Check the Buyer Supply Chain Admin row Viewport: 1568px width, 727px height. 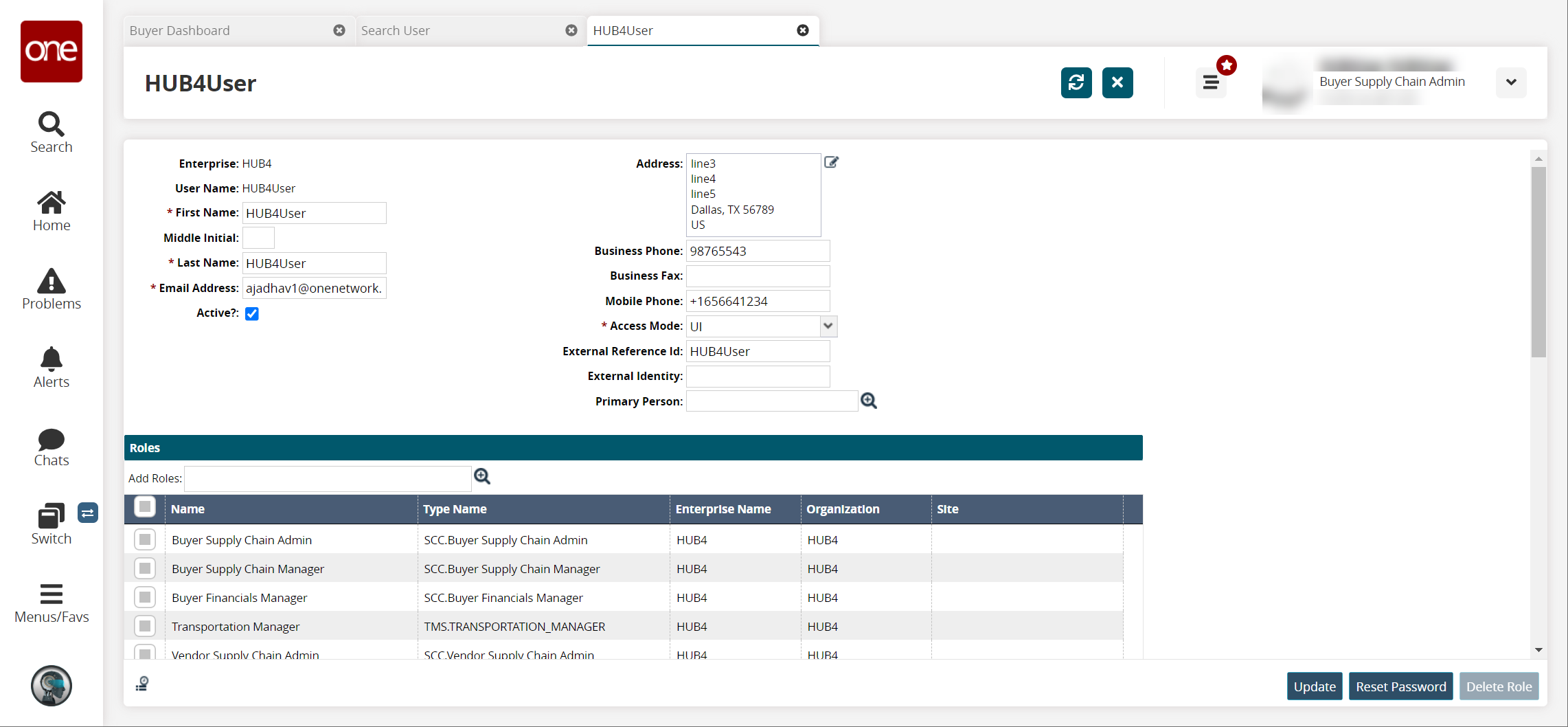[145, 539]
